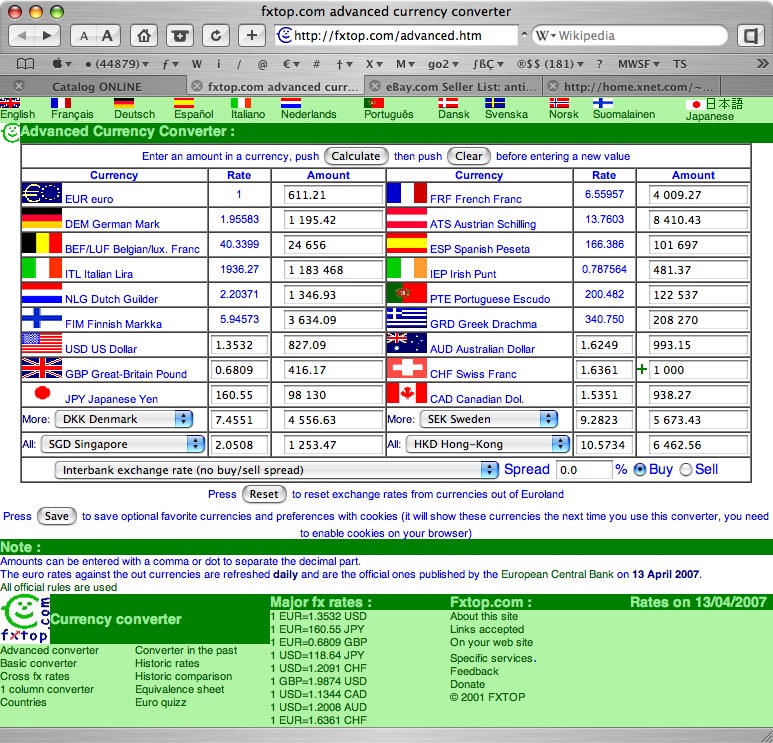Open the Euro quizz link
Viewport: 773px width, 743px height.
tap(161, 702)
